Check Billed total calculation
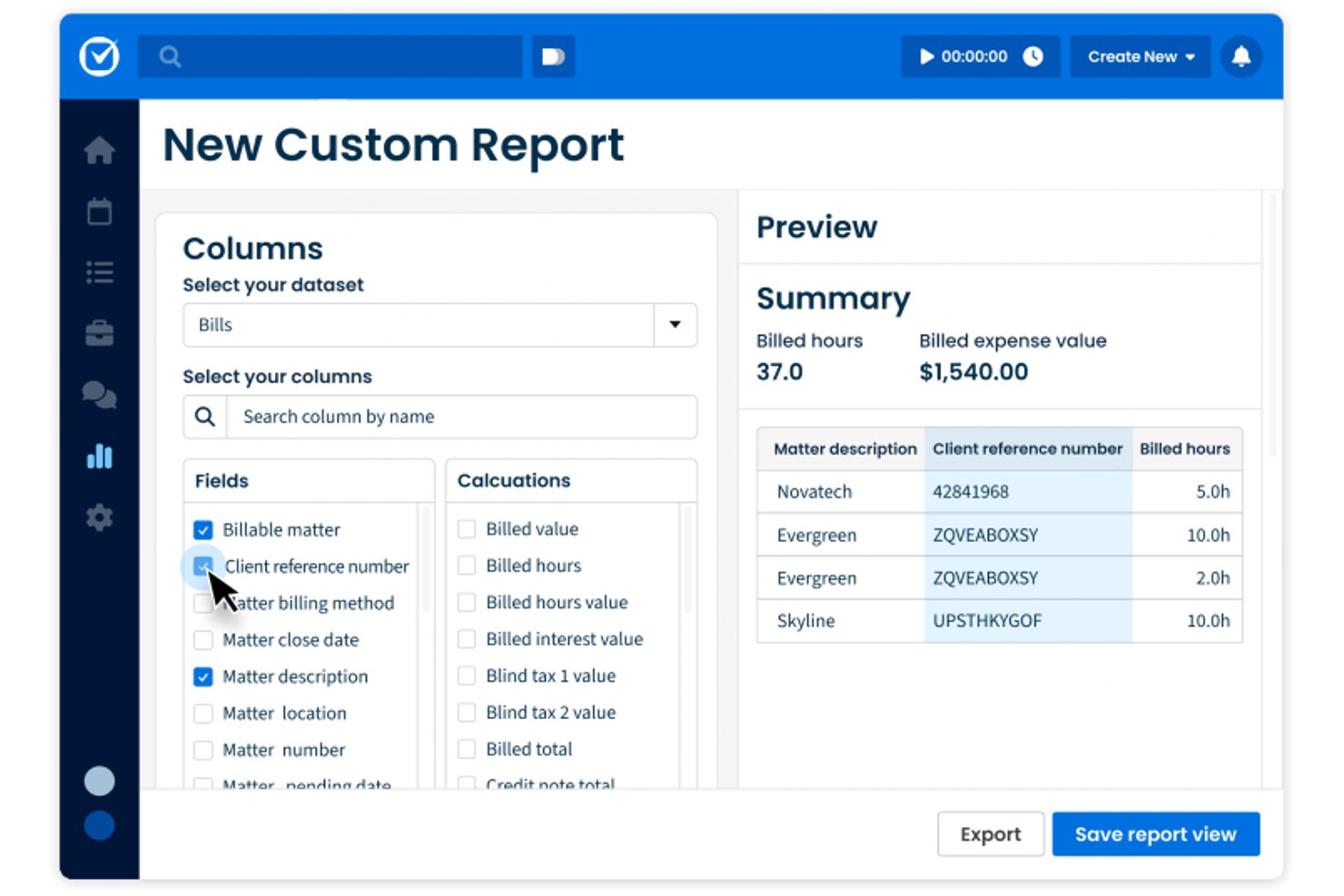This screenshot has width=1344, height=896. click(x=467, y=749)
